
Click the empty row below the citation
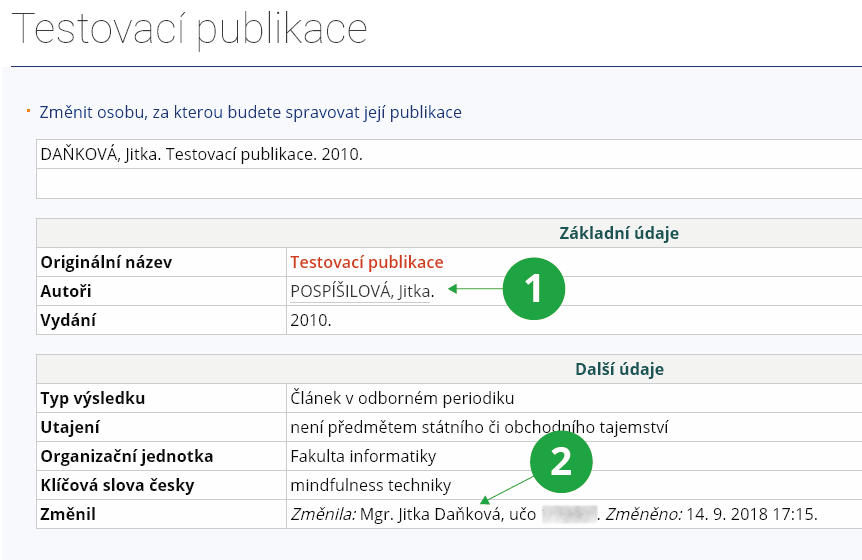coord(448,184)
